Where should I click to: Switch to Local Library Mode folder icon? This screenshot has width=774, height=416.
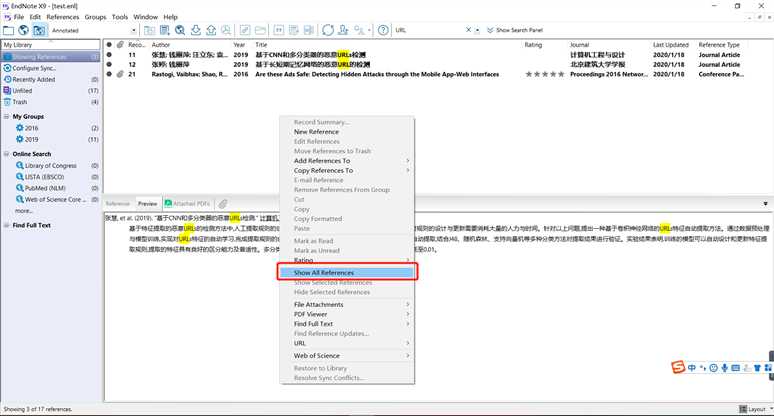click(x=8, y=31)
